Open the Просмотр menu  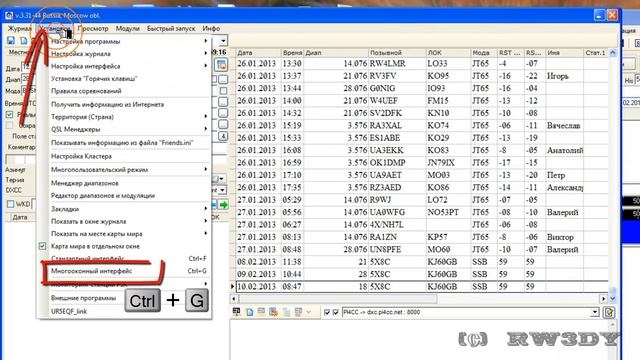pyautogui.click(x=93, y=29)
